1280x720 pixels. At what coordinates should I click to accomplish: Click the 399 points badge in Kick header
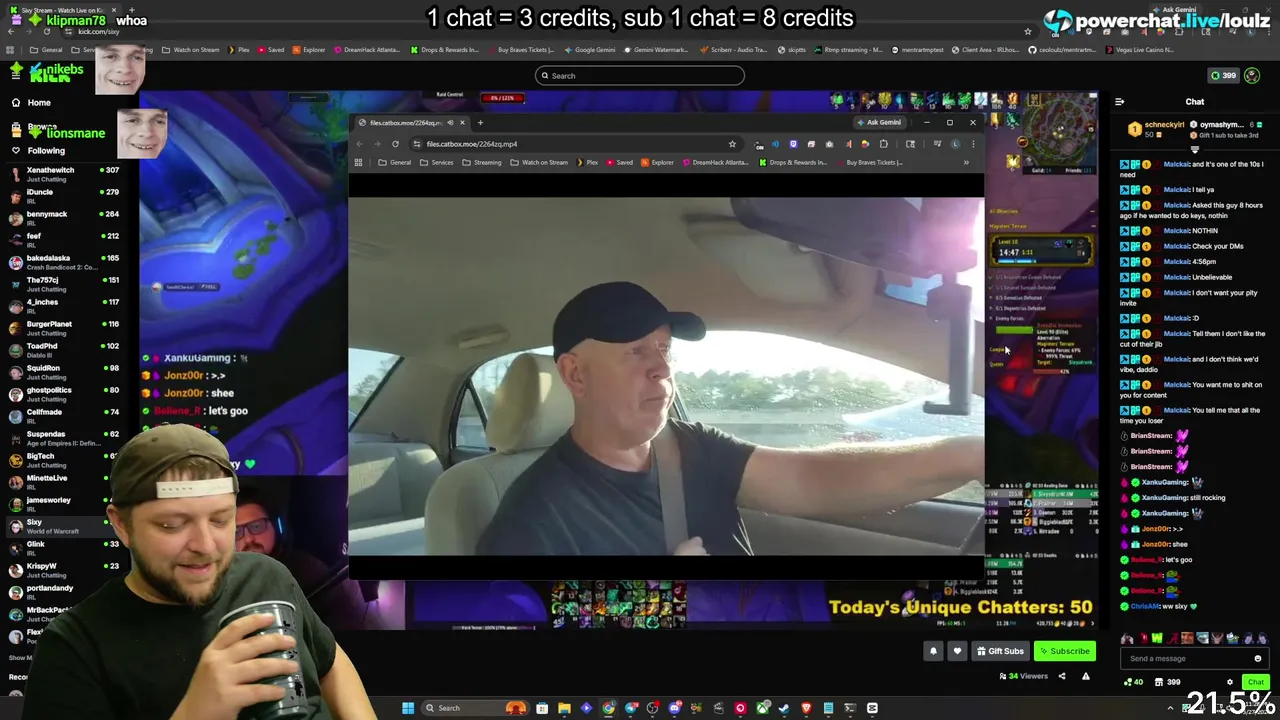(x=1223, y=76)
